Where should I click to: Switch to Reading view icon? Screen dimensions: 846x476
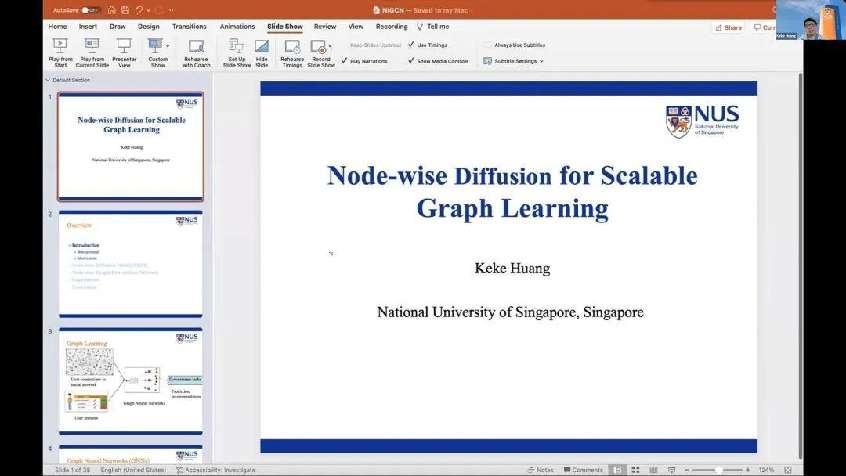(x=653, y=470)
